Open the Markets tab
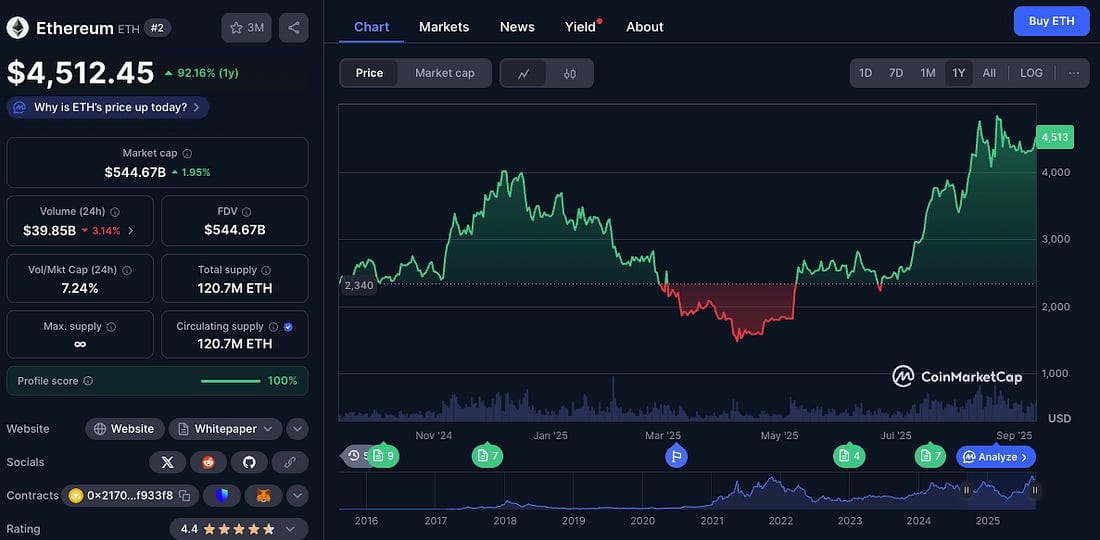The image size is (1100, 540). (444, 27)
